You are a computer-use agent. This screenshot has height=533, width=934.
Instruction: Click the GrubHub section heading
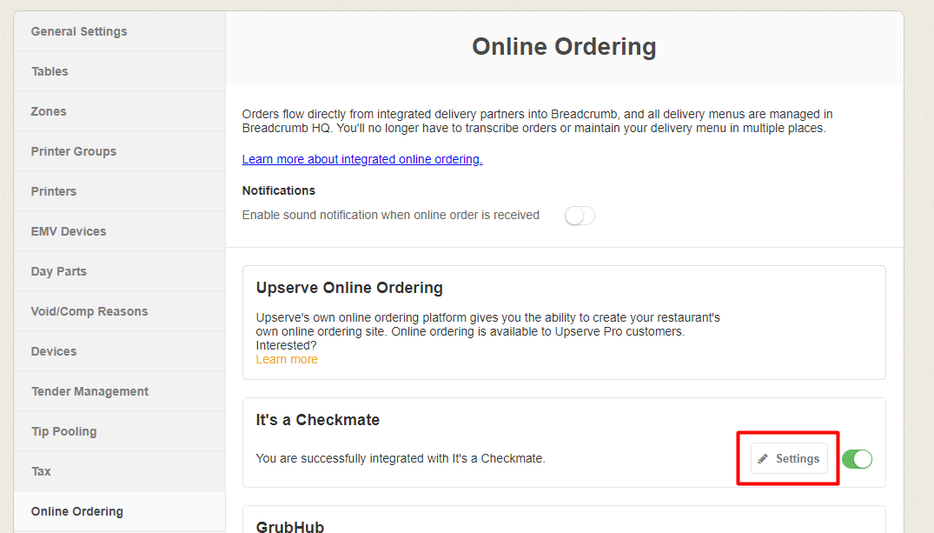point(290,526)
